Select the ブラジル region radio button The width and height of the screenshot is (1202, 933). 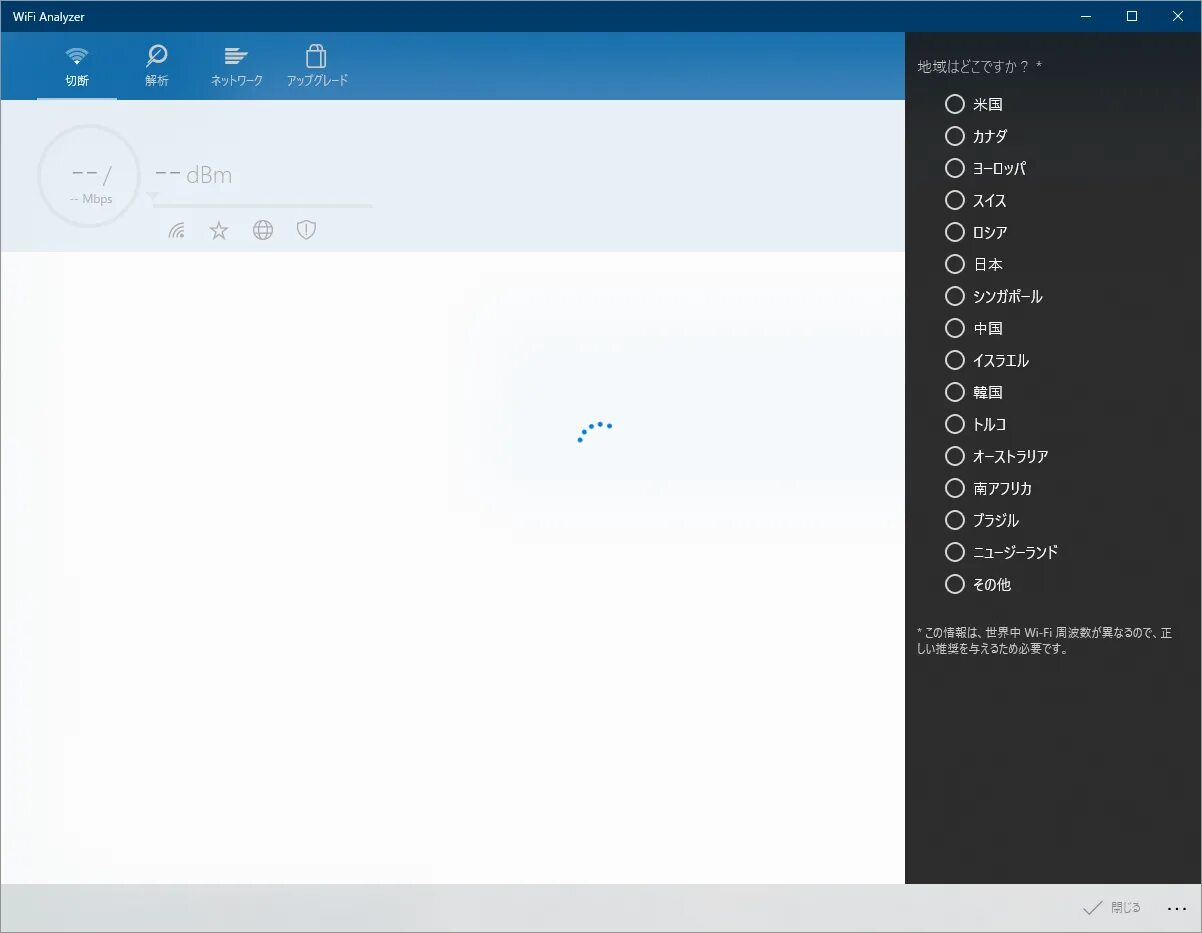point(955,520)
